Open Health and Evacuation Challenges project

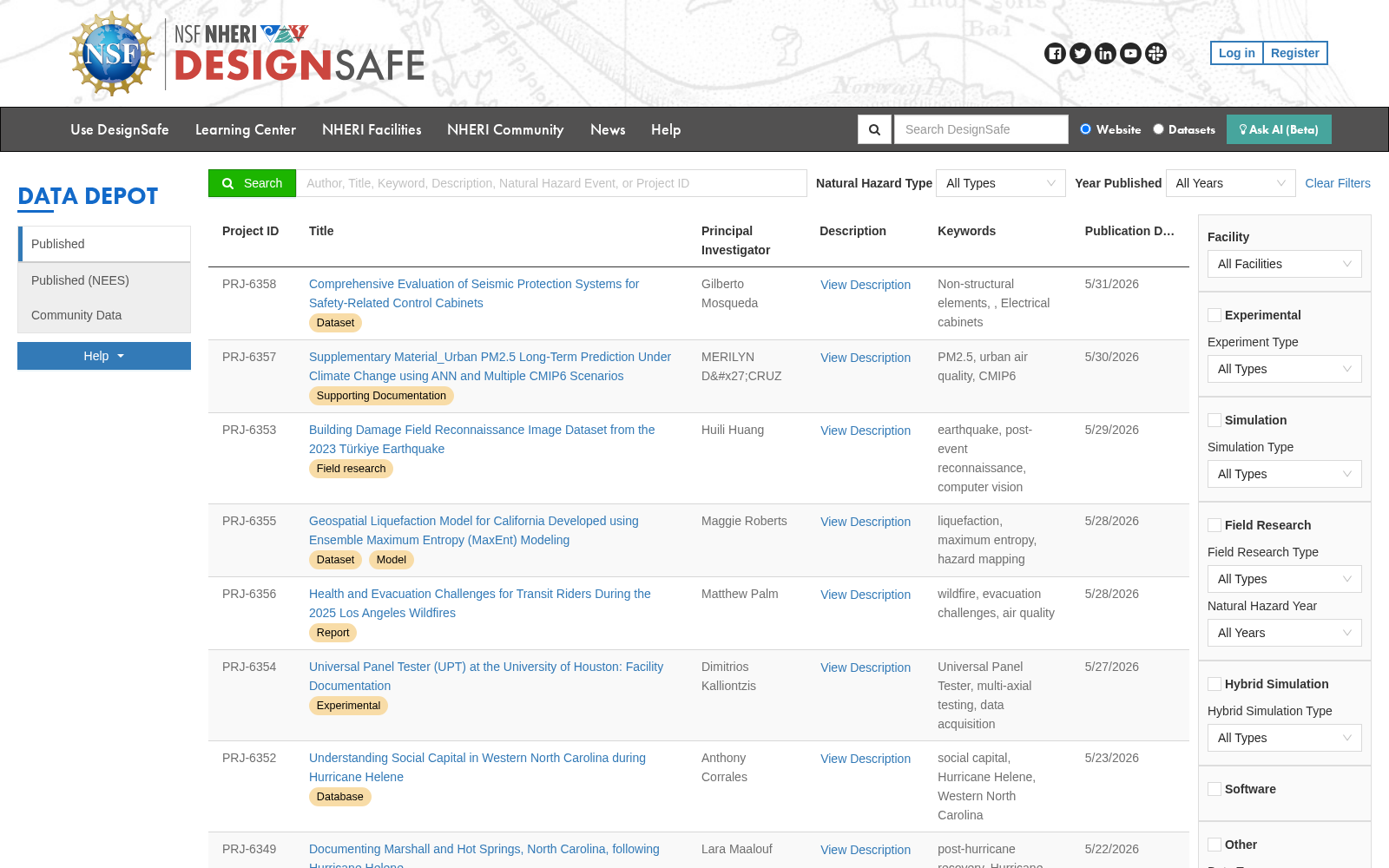click(480, 603)
